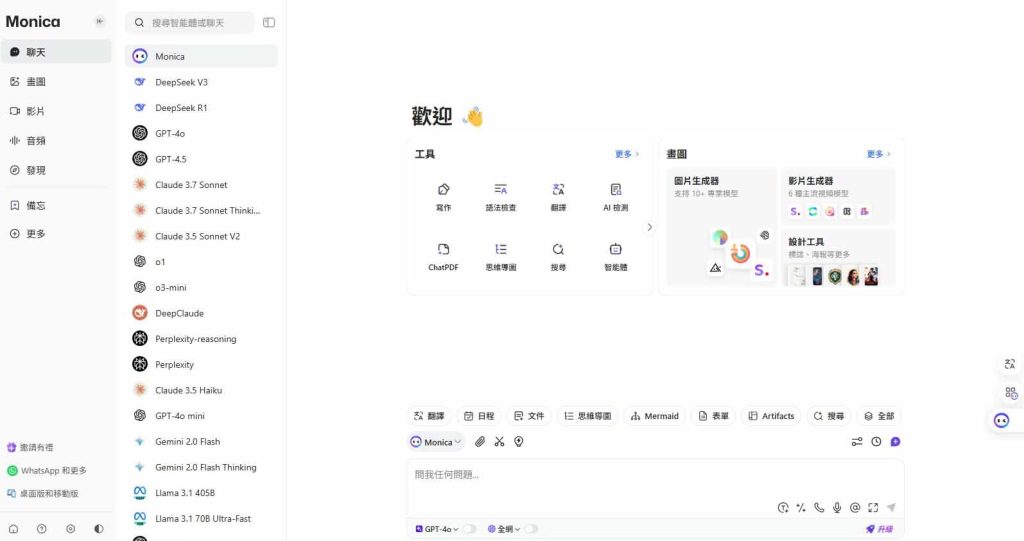Image resolution: width=1024 pixels, height=541 pixels.
Task: Click the Mermaid skill button
Action: click(654, 416)
